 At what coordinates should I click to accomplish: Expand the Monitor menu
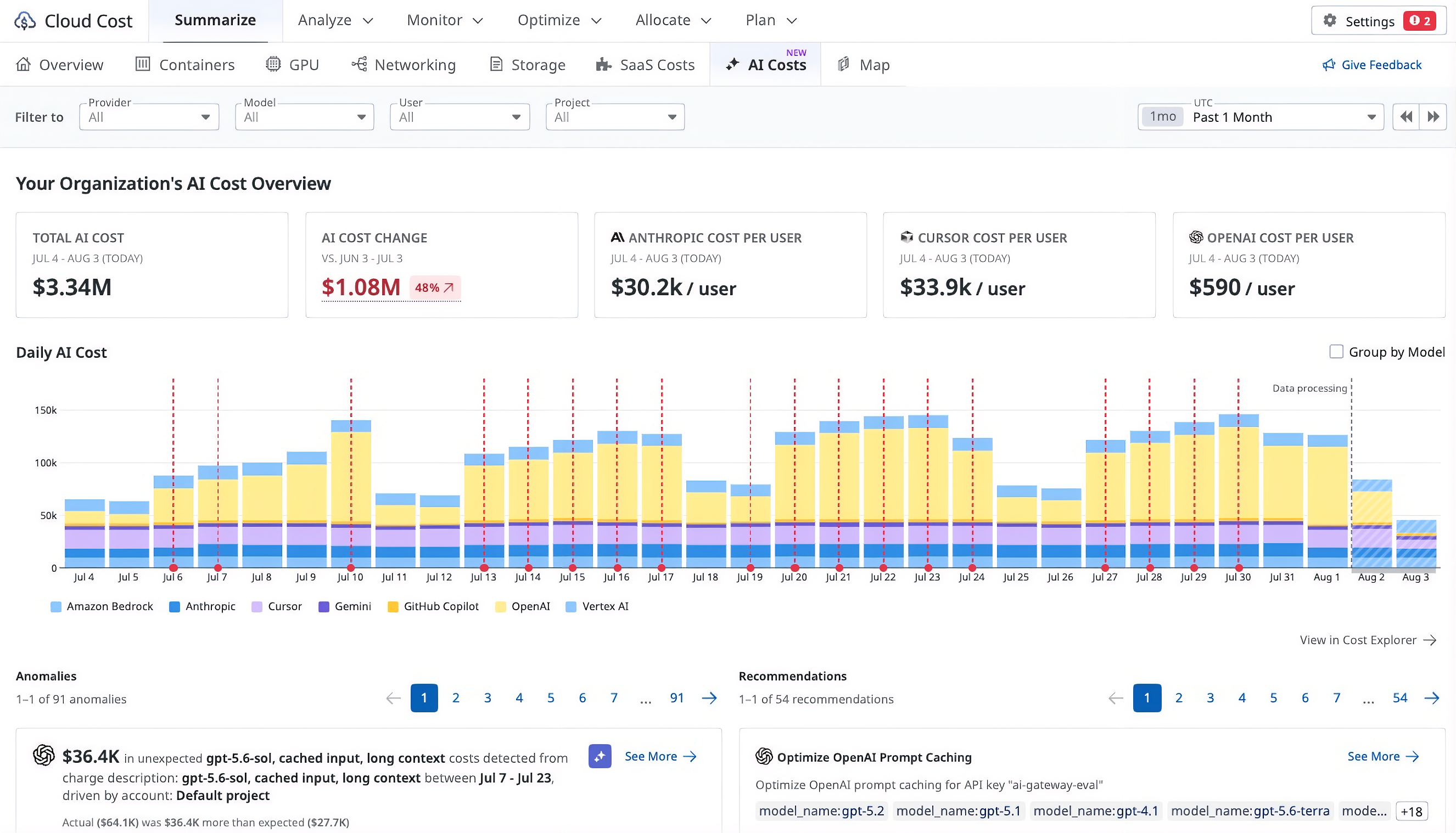[x=445, y=21]
